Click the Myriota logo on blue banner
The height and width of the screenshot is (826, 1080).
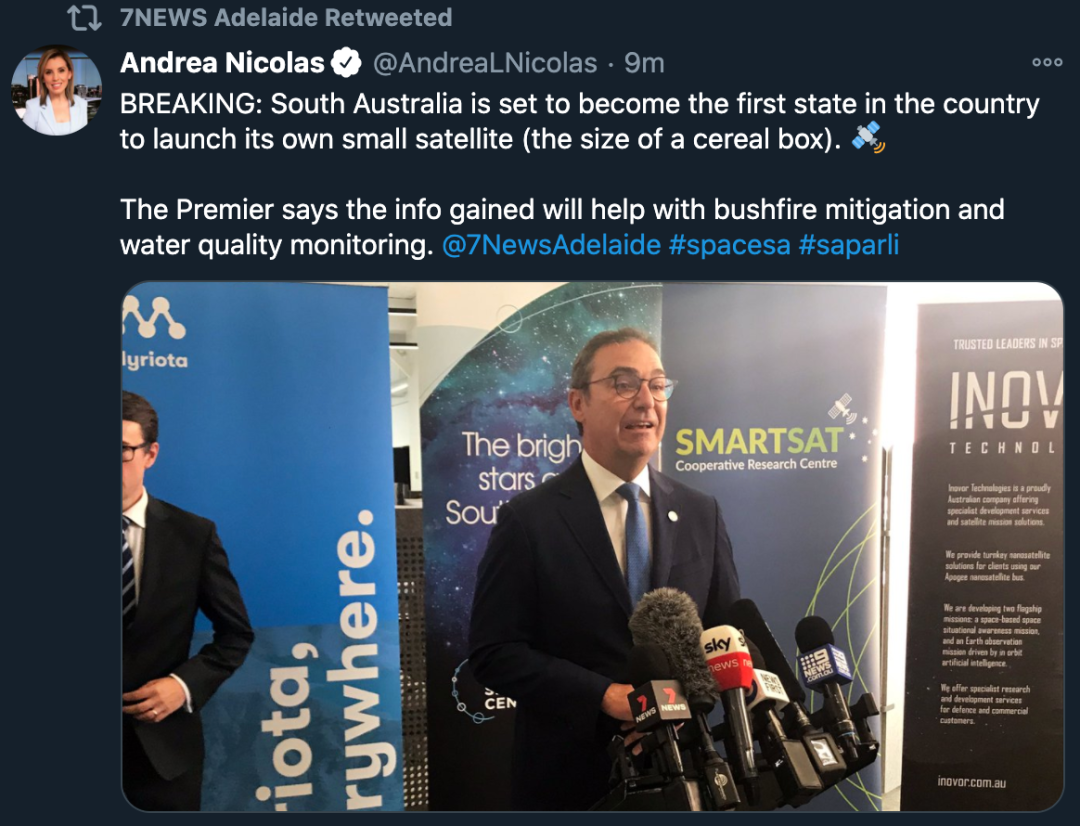(x=155, y=333)
